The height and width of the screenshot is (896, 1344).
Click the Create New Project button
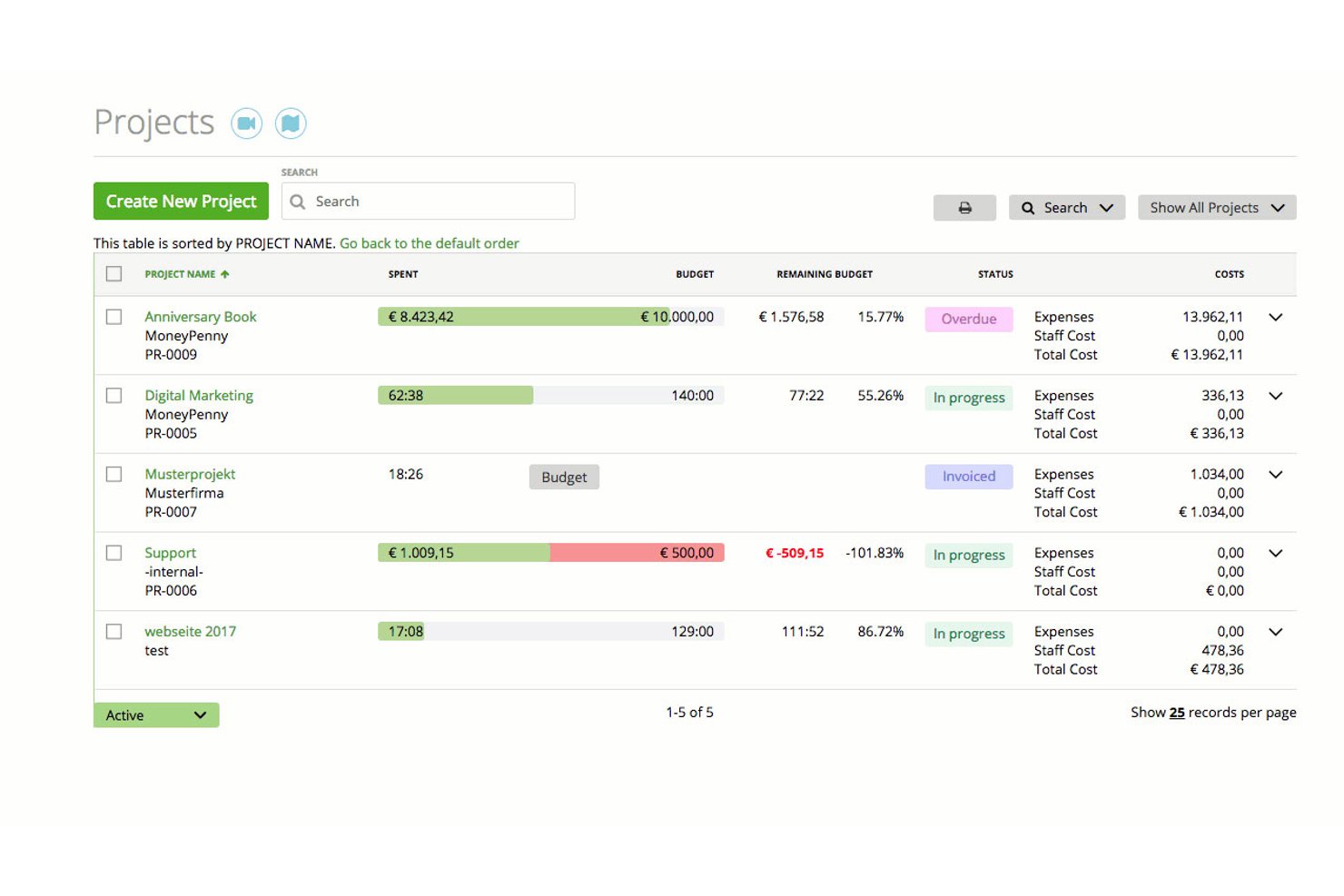point(181,202)
